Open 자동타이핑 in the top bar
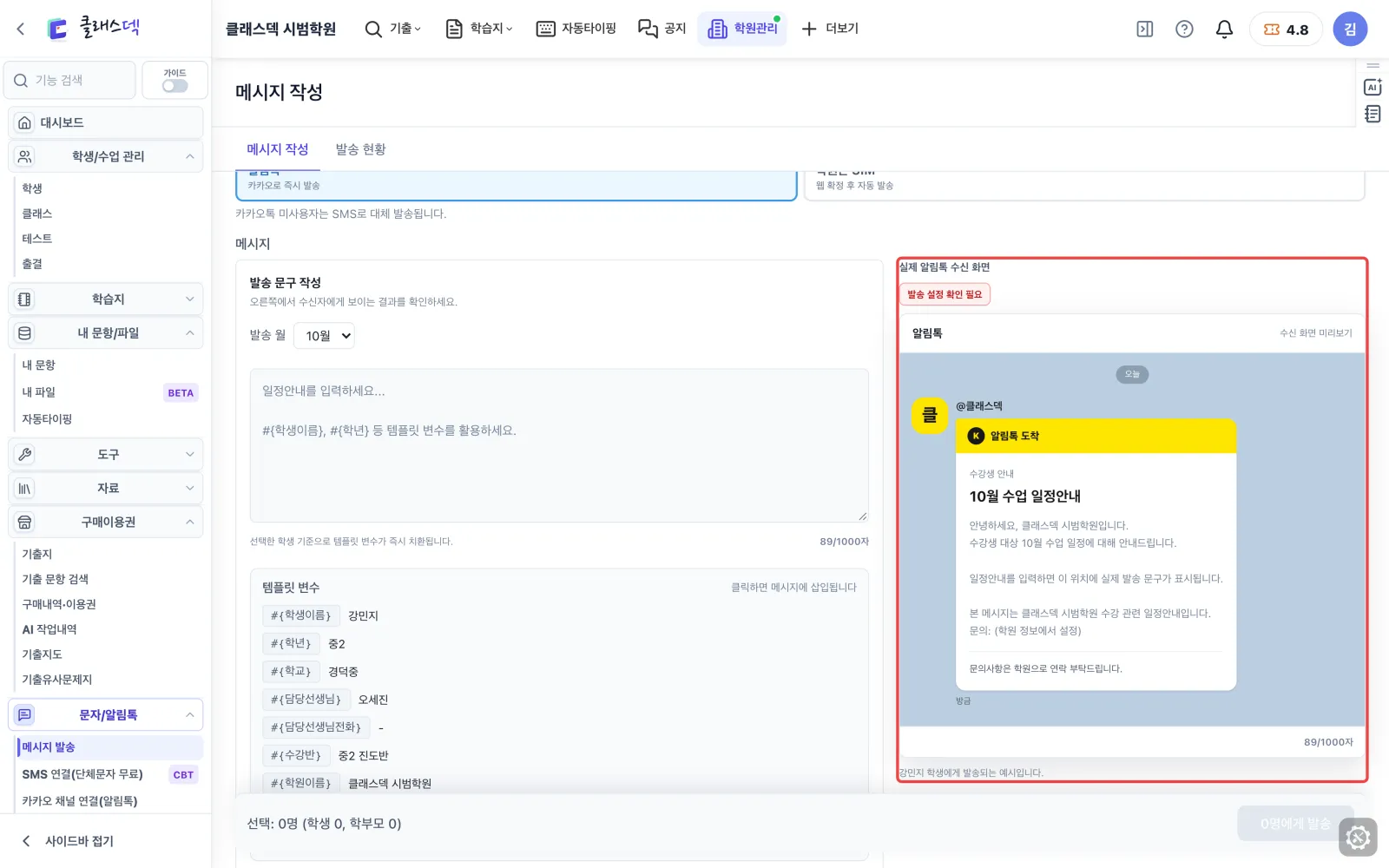This screenshot has width=1389, height=868. (576, 29)
